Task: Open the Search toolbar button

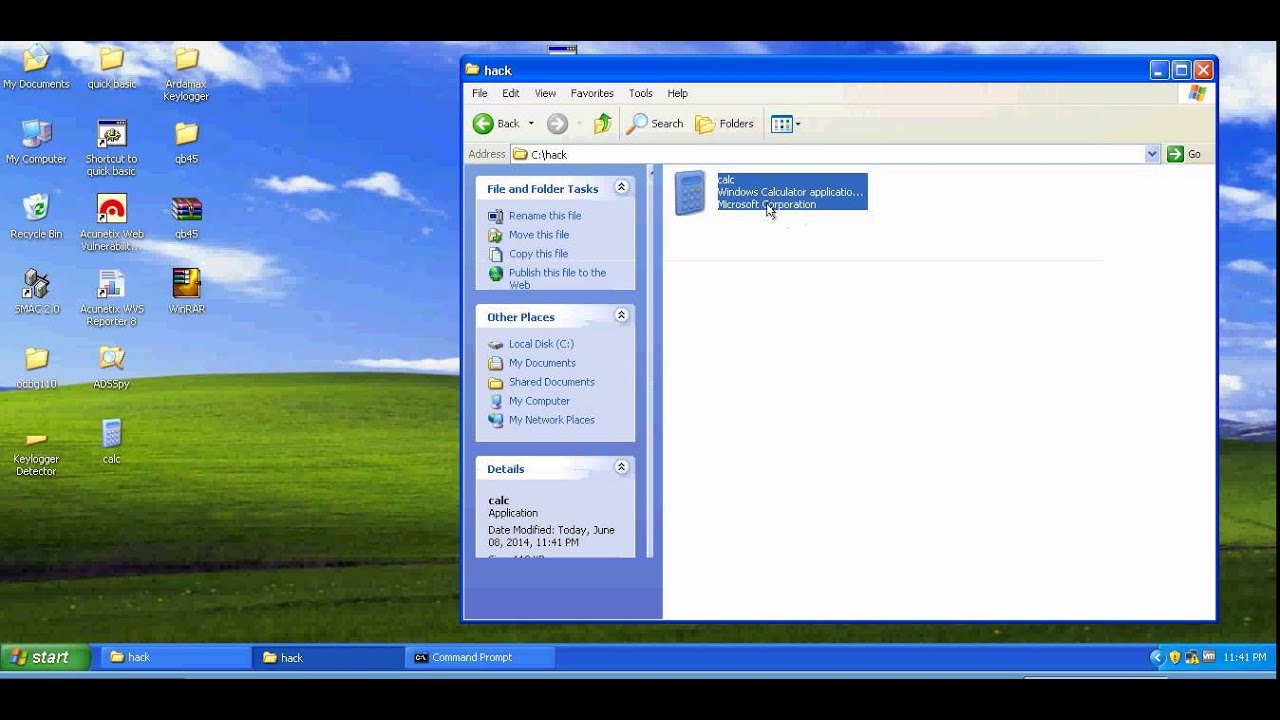Action: (655, 124)
